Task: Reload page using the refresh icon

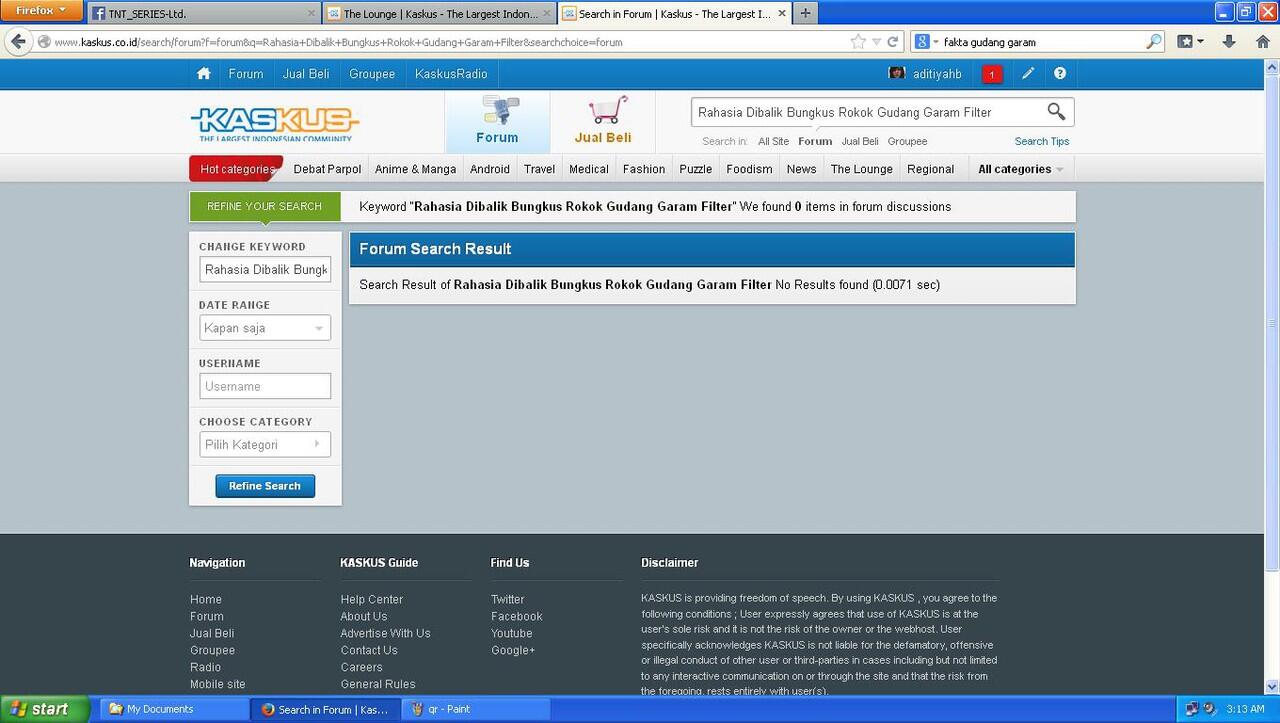Action: coord(894,42)
